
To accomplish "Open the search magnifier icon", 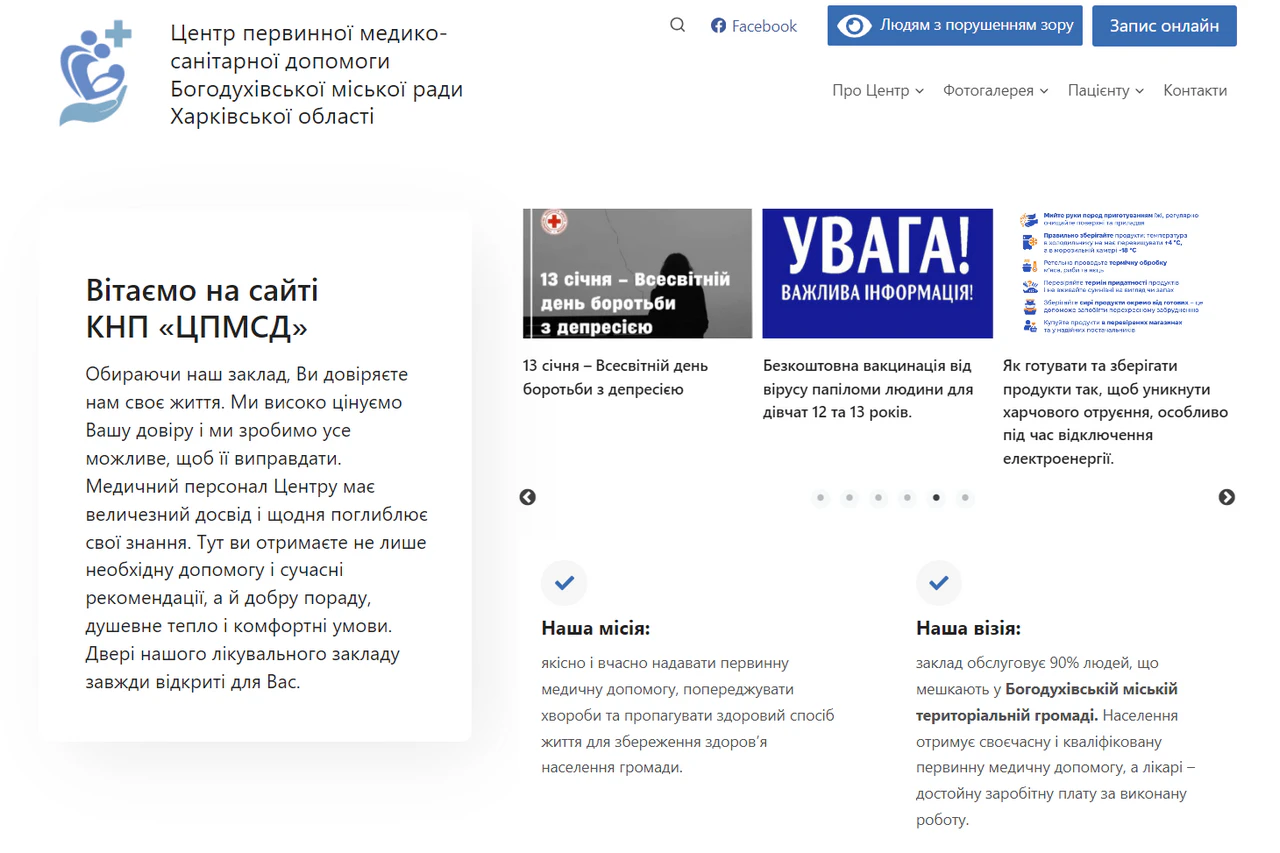I will point(677,25).
